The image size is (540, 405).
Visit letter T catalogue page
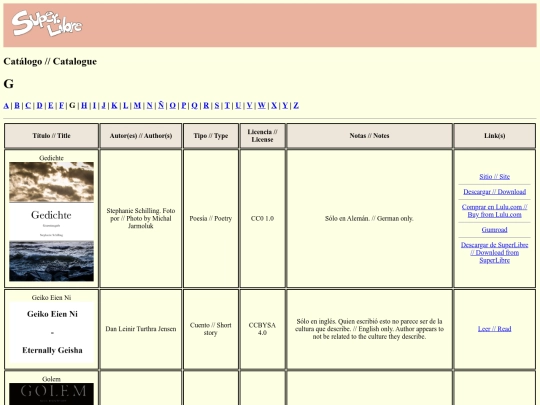click(x=227, y=105)
